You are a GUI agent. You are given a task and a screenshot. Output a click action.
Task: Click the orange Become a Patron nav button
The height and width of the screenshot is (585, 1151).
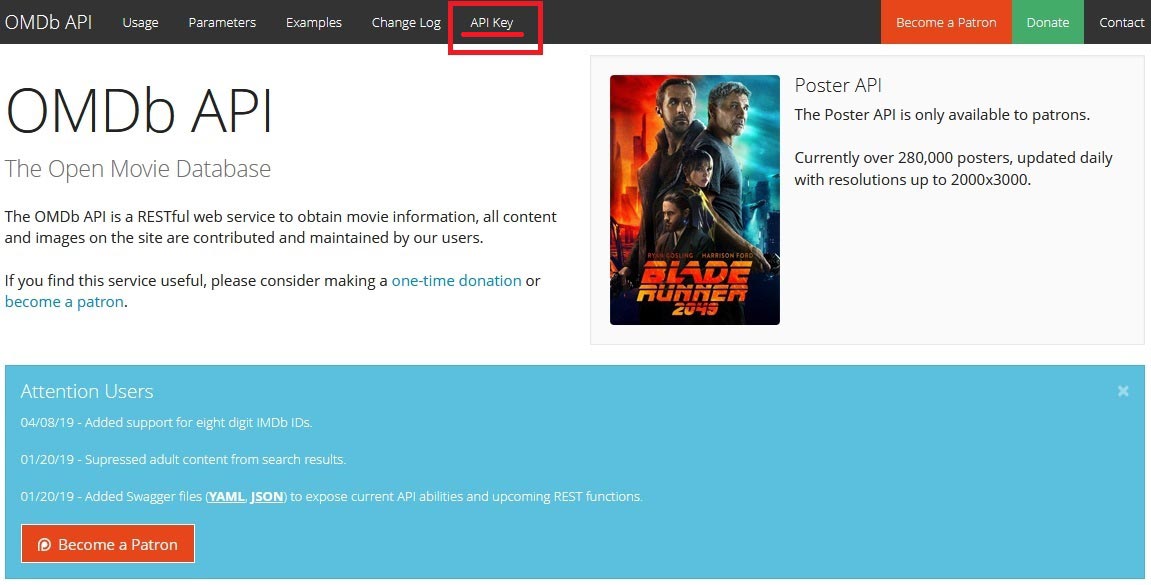click(946, 22)
